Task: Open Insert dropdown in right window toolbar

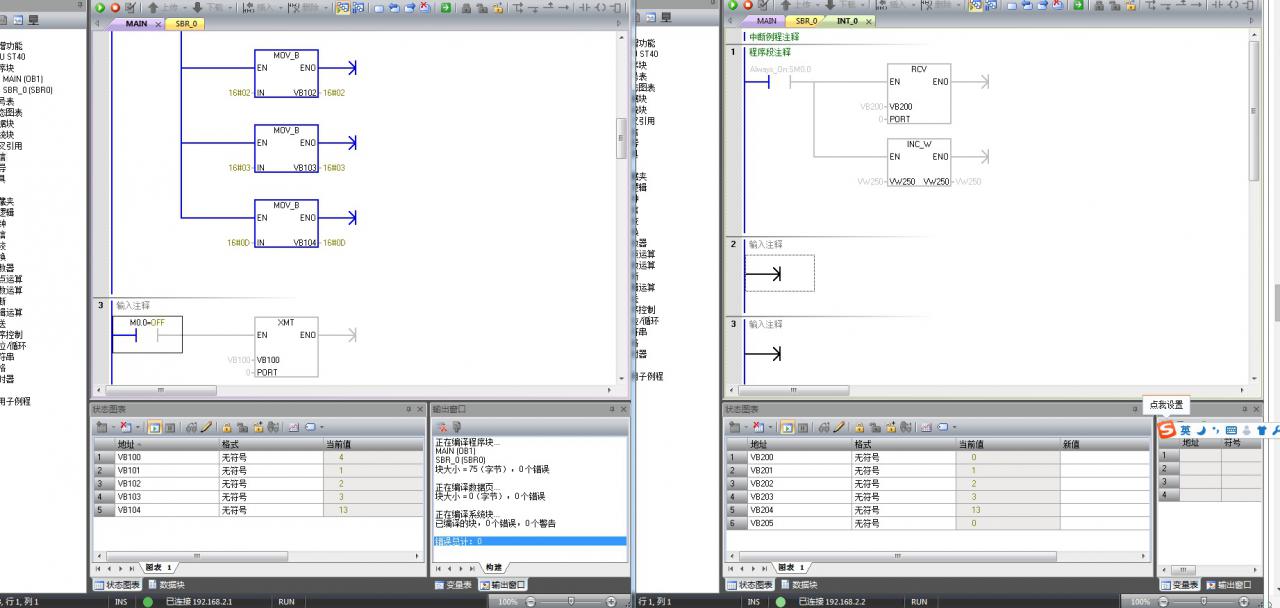Action: tap(914, 7)
